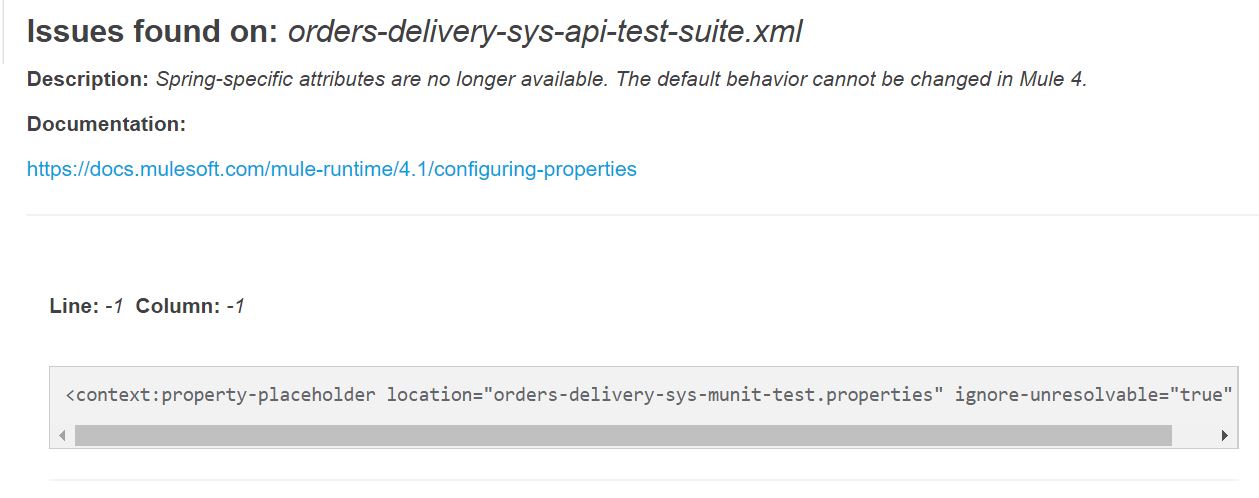This screenshot has height=498, width=1259.
Task: Click the left scroll arrow of code box
Action: 62,436
